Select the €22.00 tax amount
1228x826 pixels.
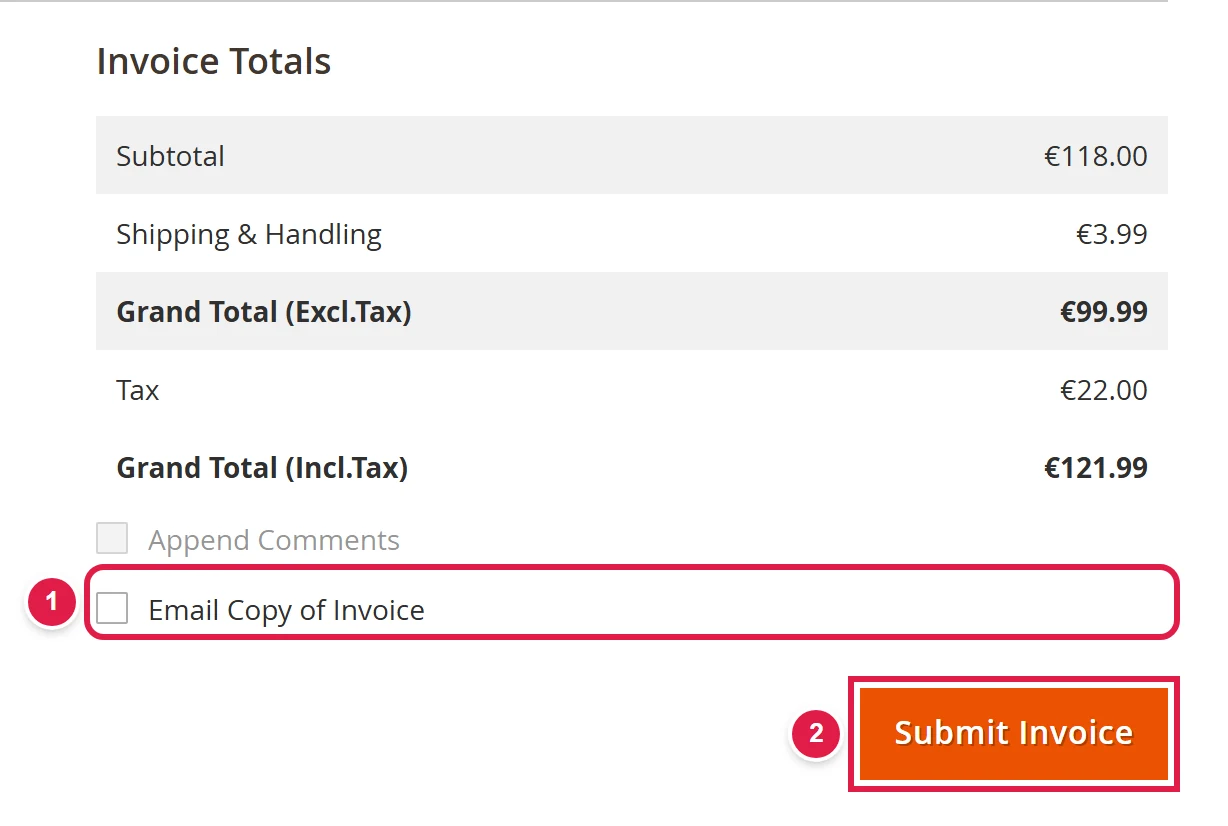pyautogui.click(x=1104, y=390)
